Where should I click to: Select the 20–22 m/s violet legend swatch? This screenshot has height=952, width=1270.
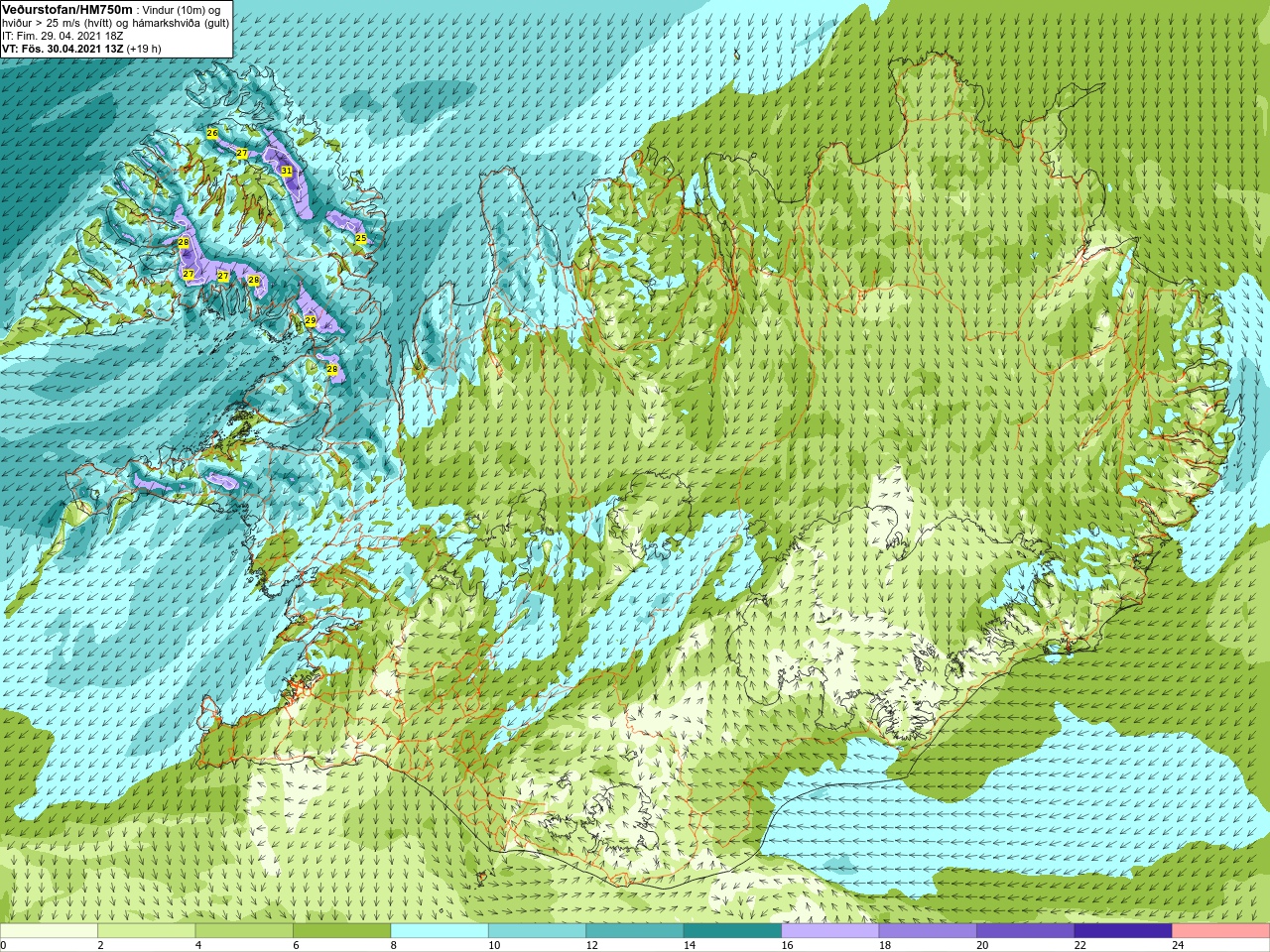pos(1026,931)
